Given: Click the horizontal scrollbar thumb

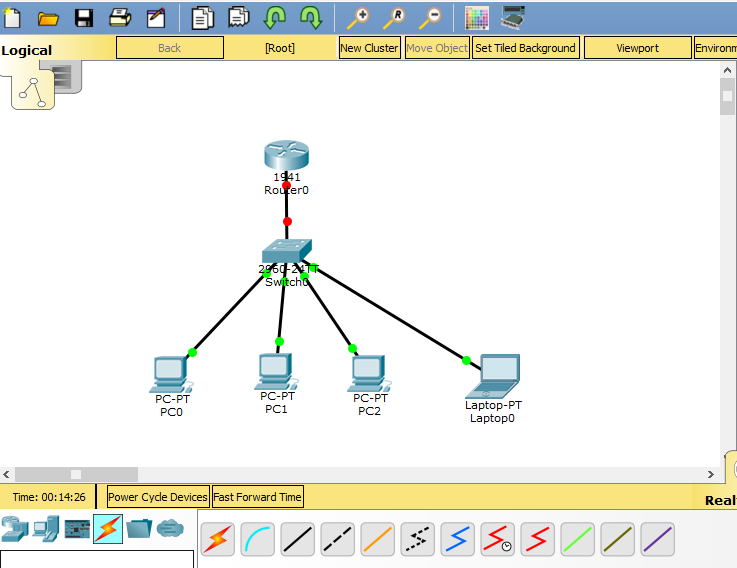Looking at the screenshot, I should click(x=75, y=474).
